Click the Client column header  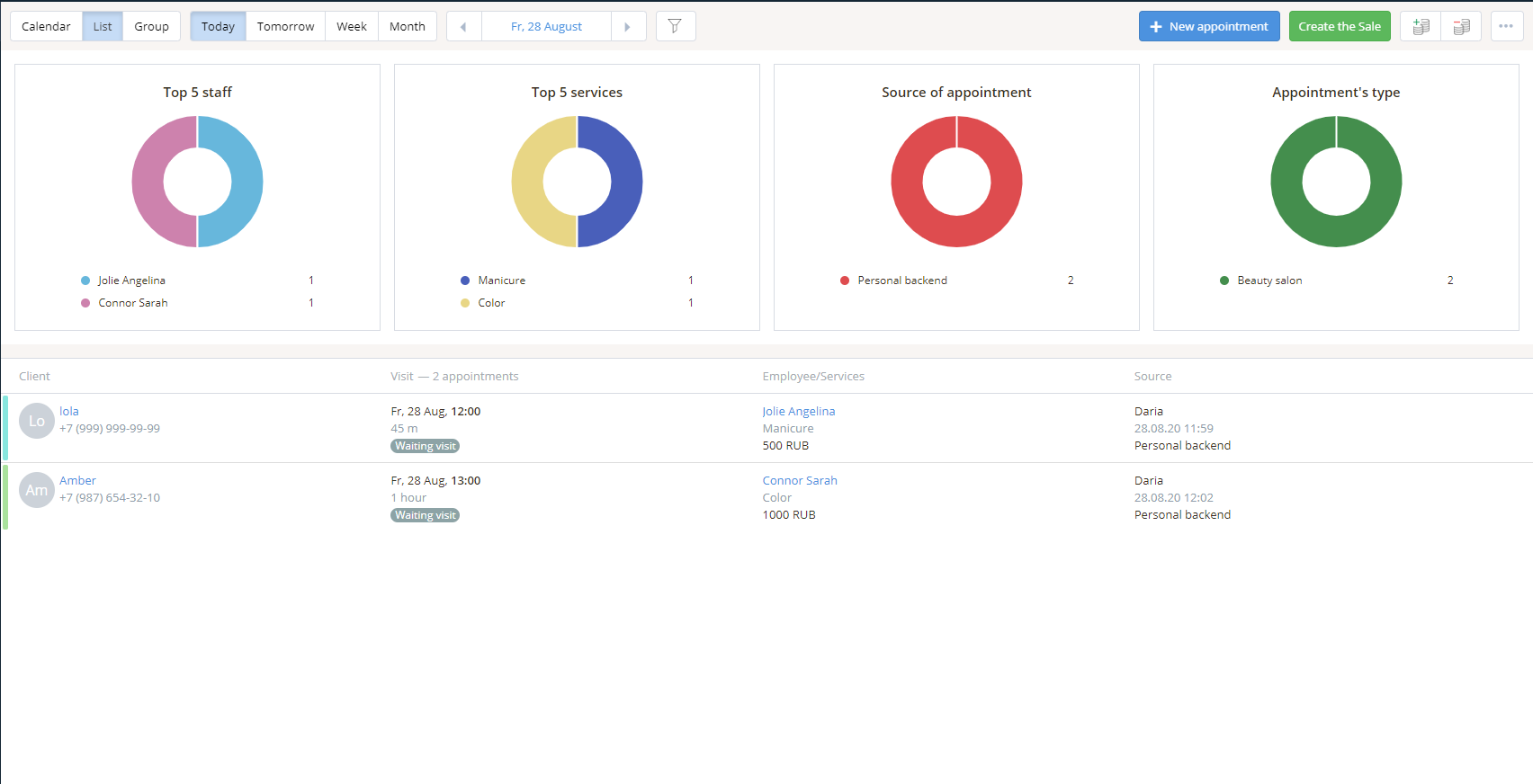coord(34,376)
